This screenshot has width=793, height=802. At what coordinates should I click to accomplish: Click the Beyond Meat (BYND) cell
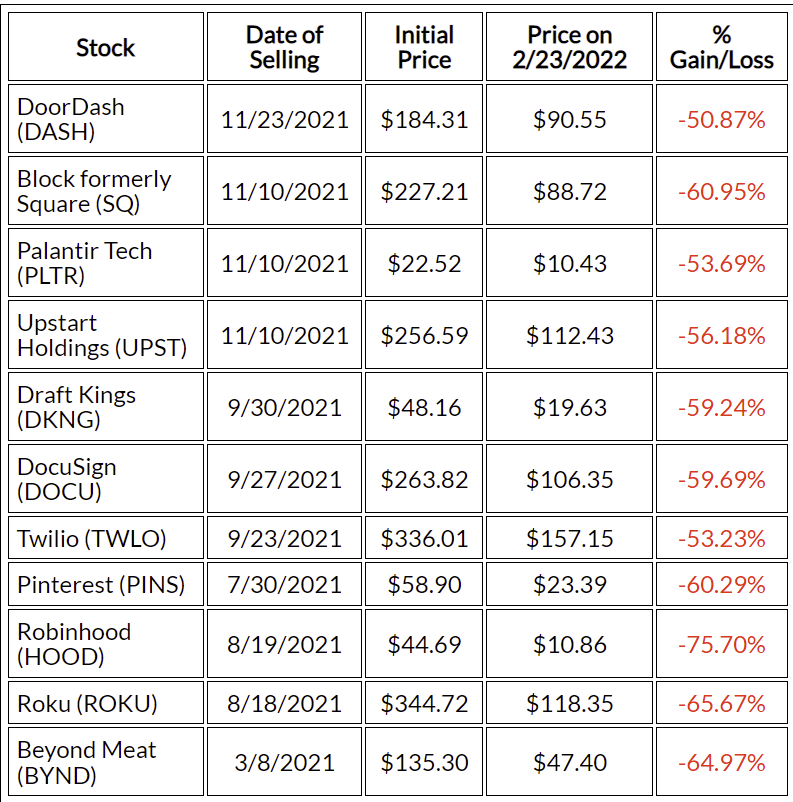[x=105, y=762]
